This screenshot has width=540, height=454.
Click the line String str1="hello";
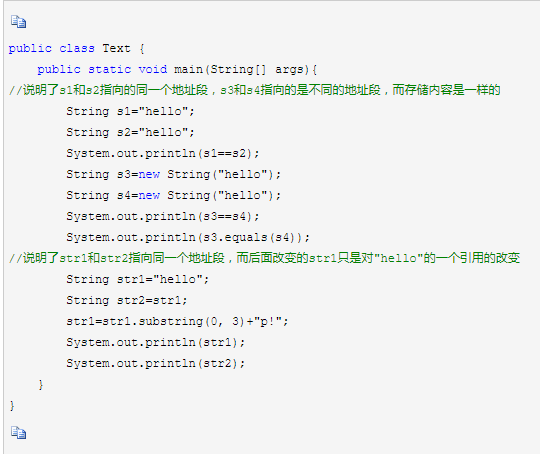(138, 279)
